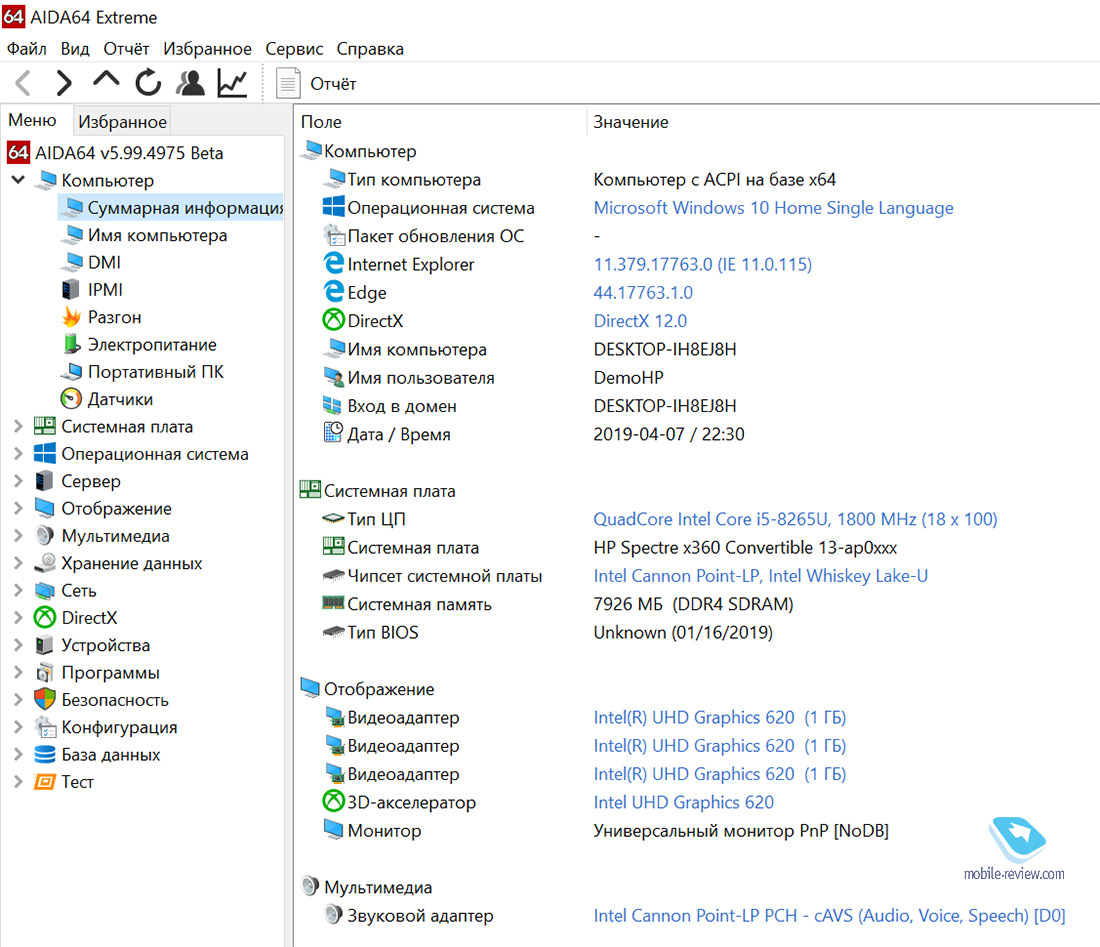Screen dimensions: 1100x947
Task: Open the Файл menu
Action: pyautogui.click(x=27, y=49)
